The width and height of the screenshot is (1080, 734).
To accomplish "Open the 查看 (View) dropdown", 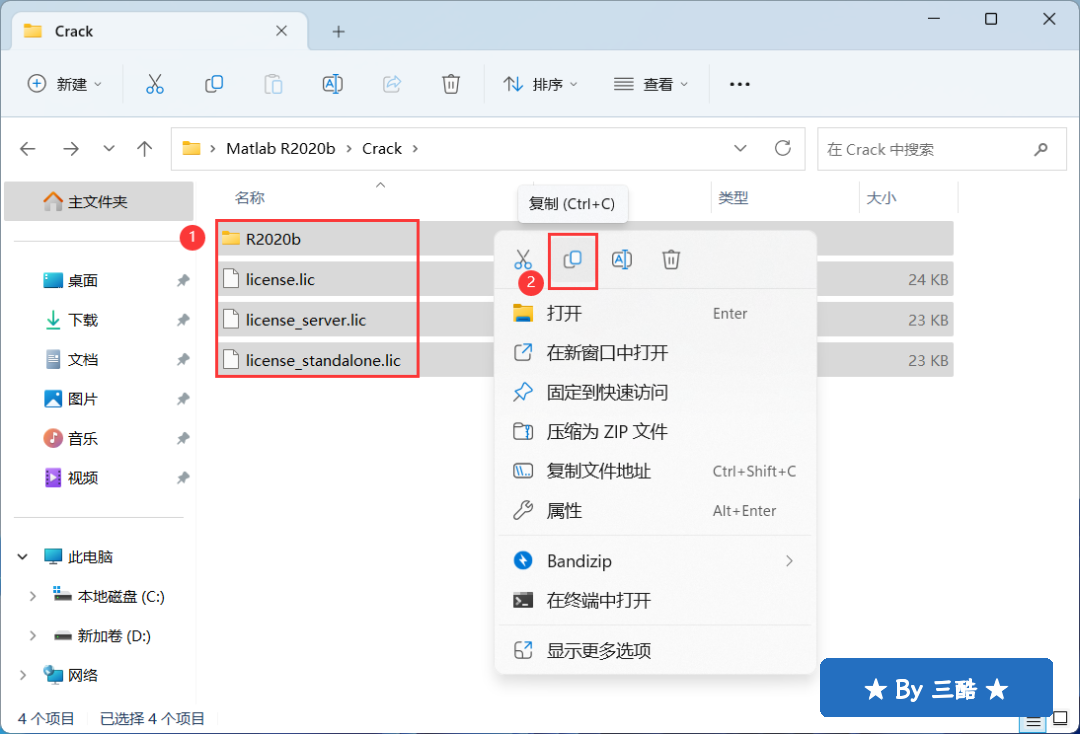I will 651,84.
